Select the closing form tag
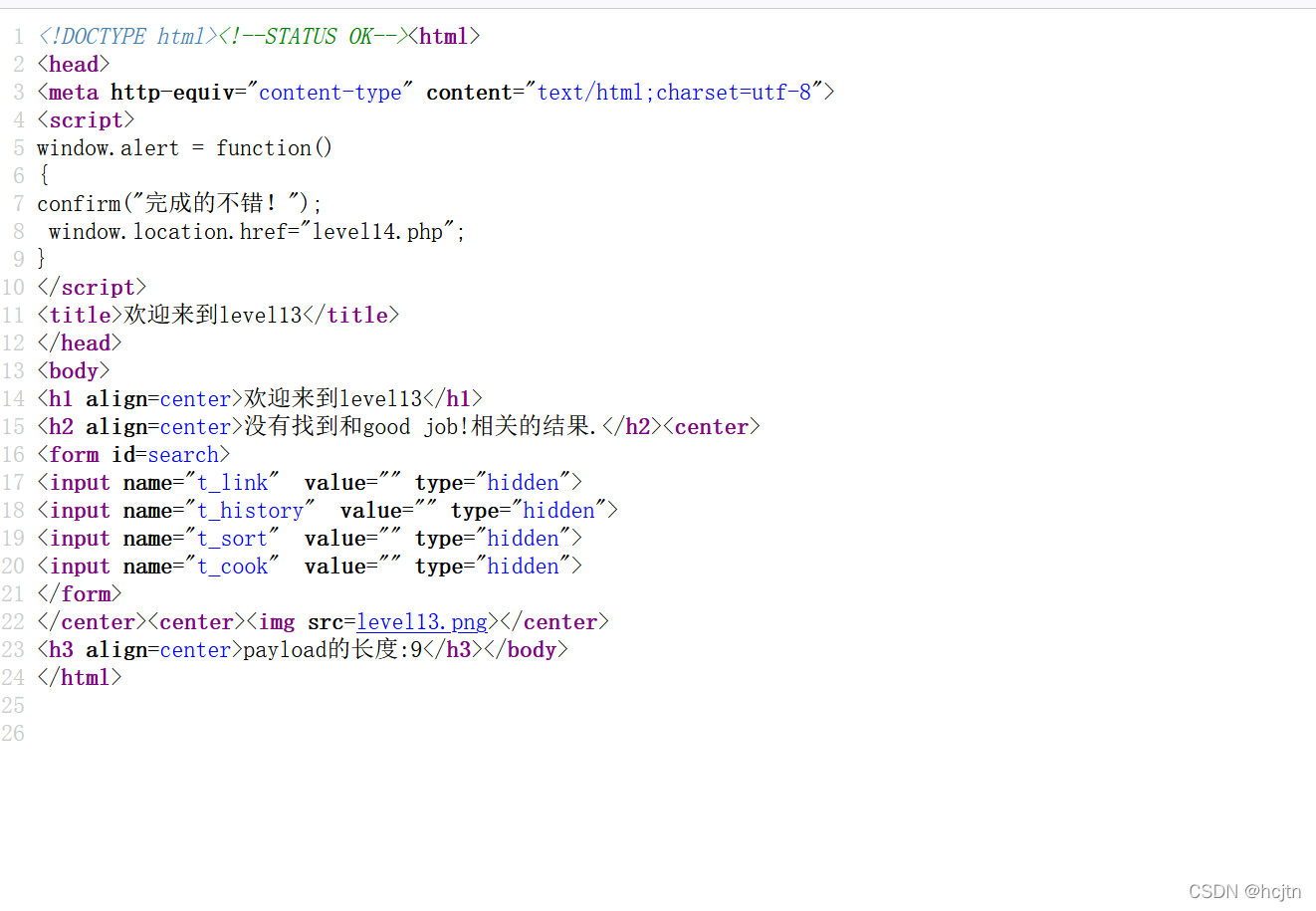The image size is (1316, 911). click(80, 594)
